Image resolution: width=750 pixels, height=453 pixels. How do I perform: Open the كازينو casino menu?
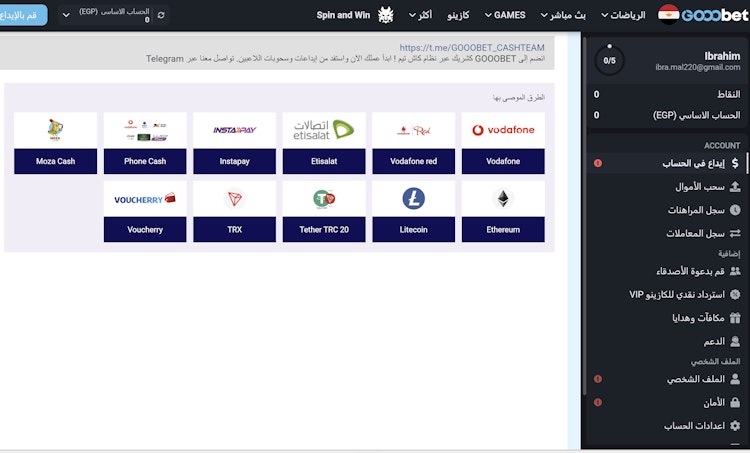[x=458, y=15]
